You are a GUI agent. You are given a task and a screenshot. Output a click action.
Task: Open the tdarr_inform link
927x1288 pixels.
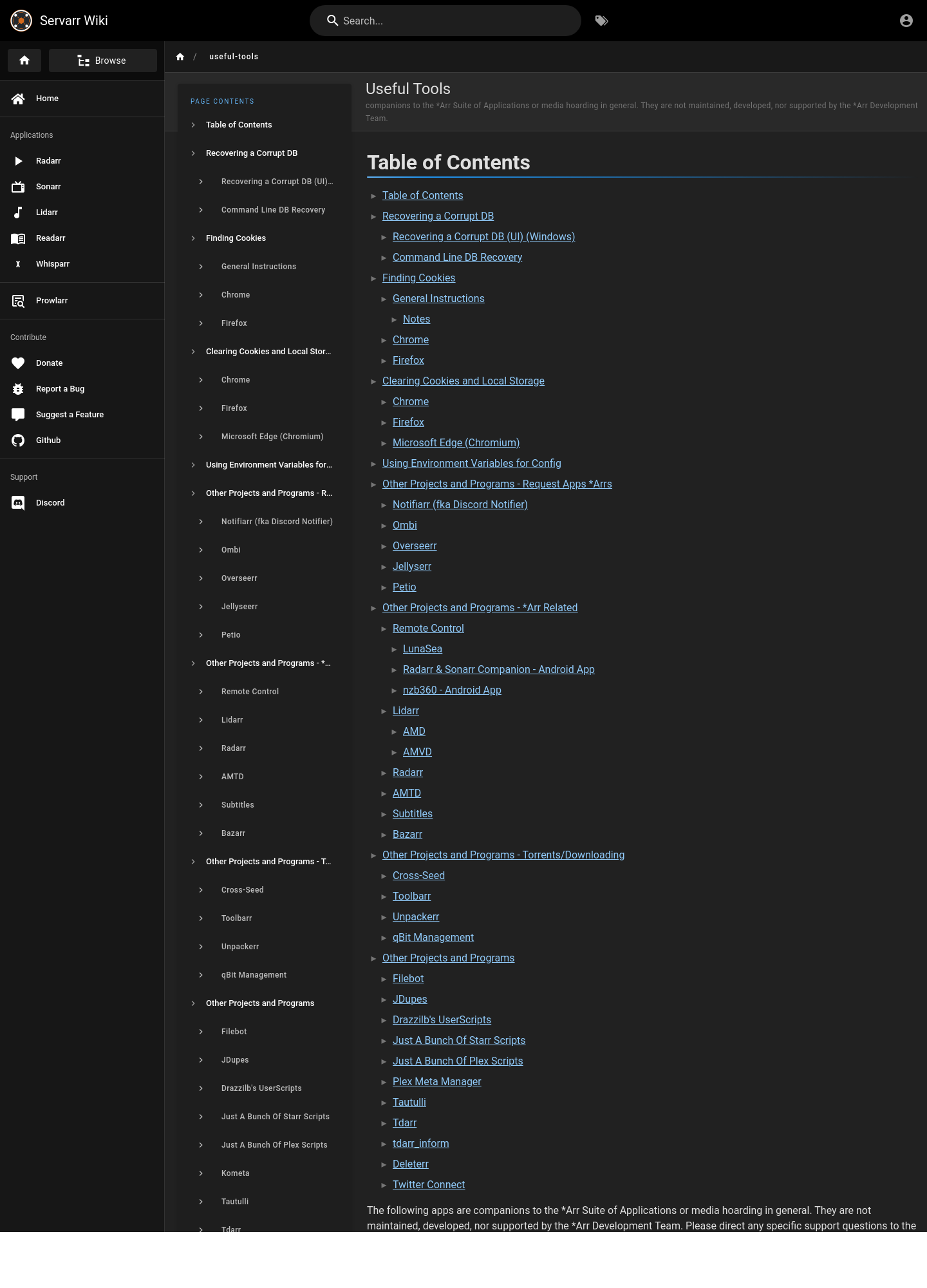click(x=420, y=1144)
